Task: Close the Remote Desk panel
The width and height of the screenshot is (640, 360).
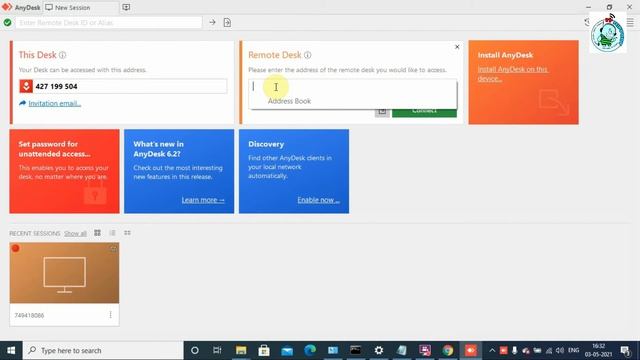Action: pos(457,47)
